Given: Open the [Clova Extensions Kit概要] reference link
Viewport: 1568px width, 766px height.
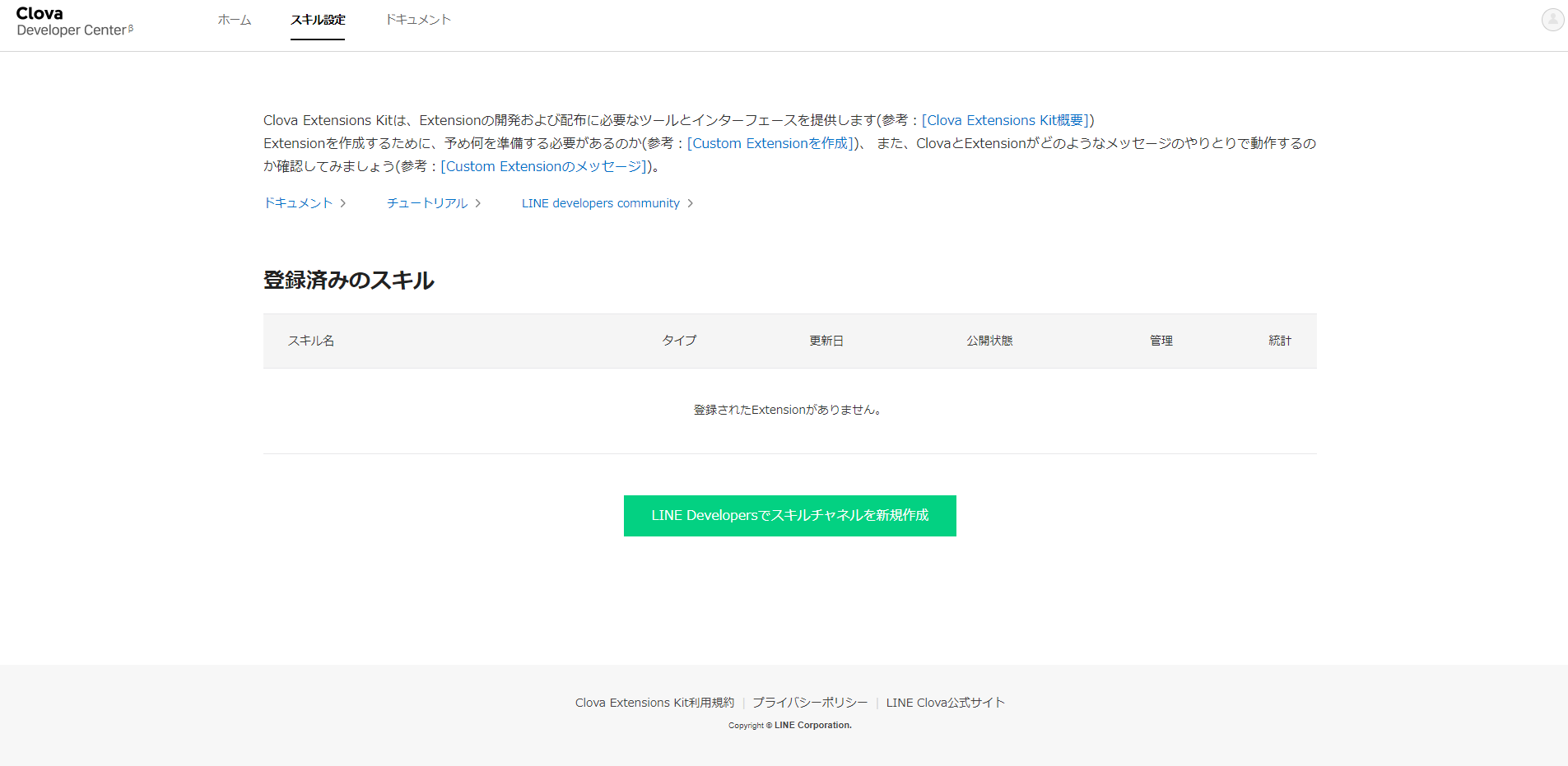Looking at the screenshot, I should (x=1005, y=120).
